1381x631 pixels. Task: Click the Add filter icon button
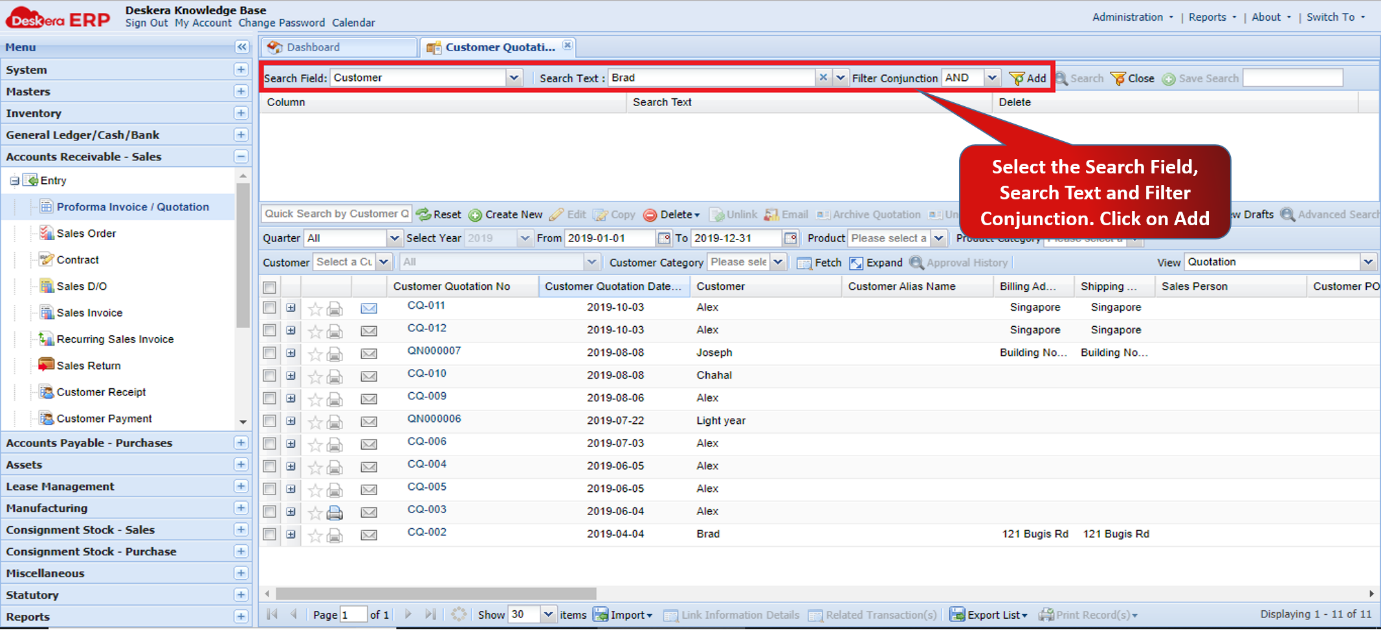coord(1027,78)
